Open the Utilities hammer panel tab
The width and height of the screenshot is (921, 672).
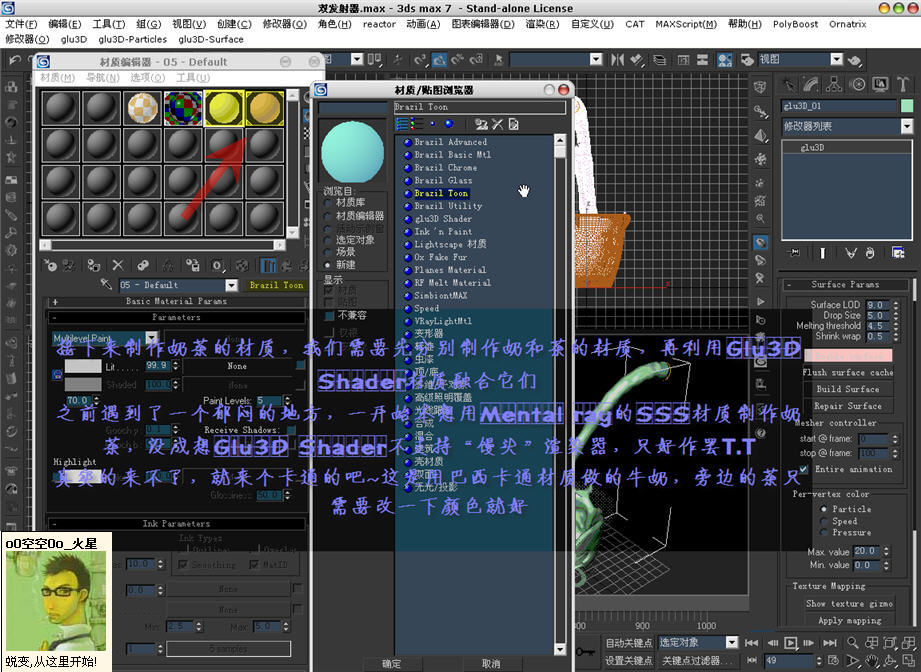[903, 85]
